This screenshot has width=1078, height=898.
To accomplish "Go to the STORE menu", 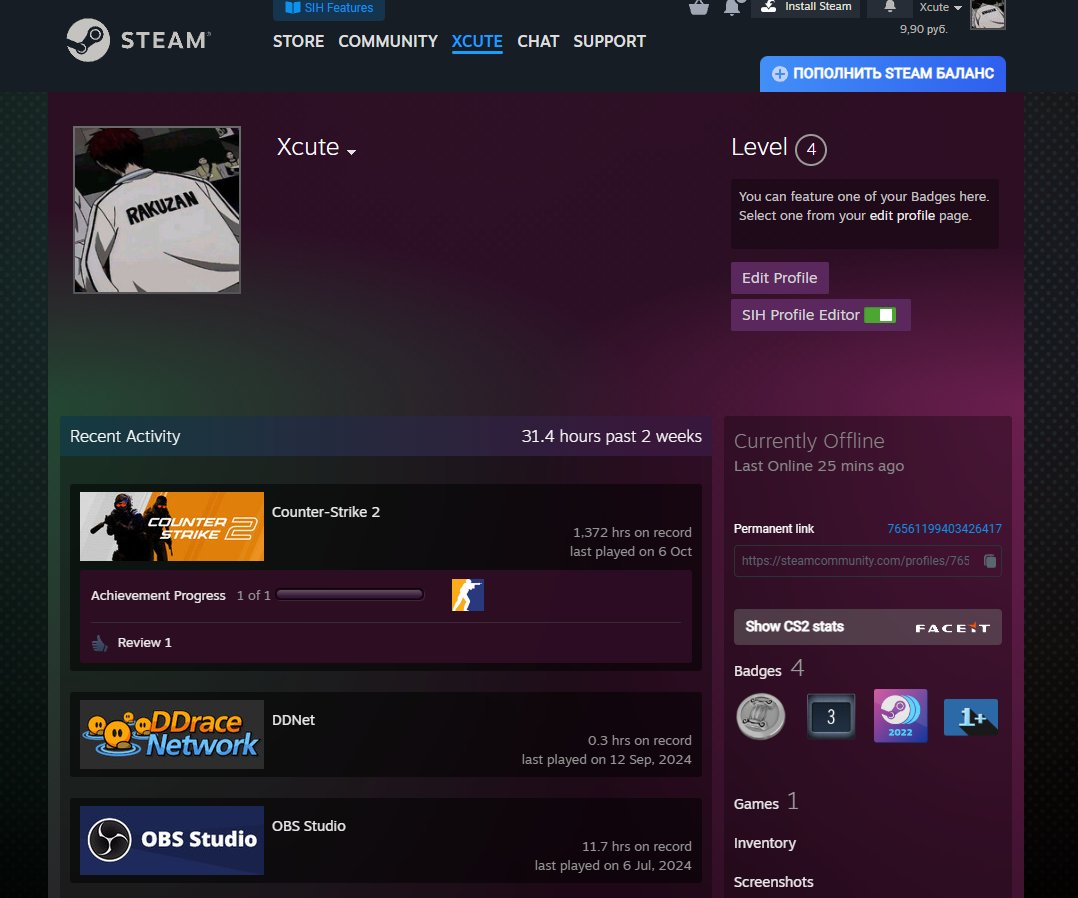I will point(298,41).
